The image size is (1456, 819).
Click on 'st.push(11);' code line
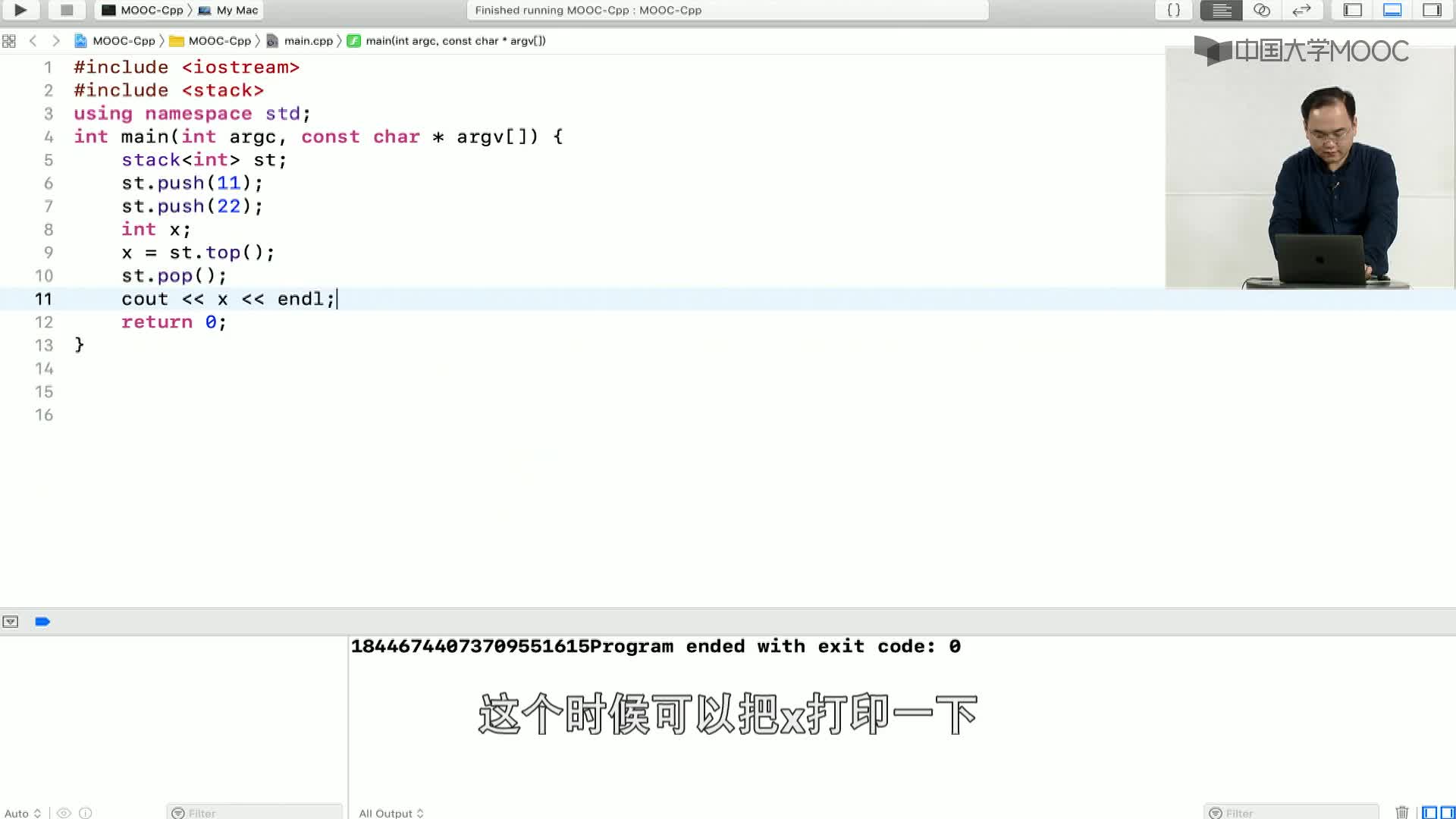tap(192, 184)
